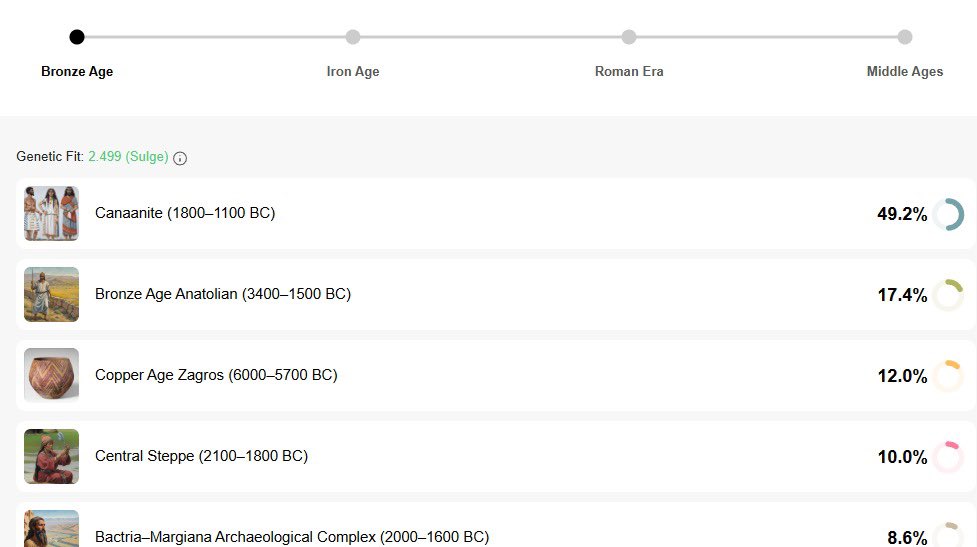Image resolution: width=977 pixels, height=547 pixels.
Task: Click the 10.0% progress ring
Action: pos(948,457)
